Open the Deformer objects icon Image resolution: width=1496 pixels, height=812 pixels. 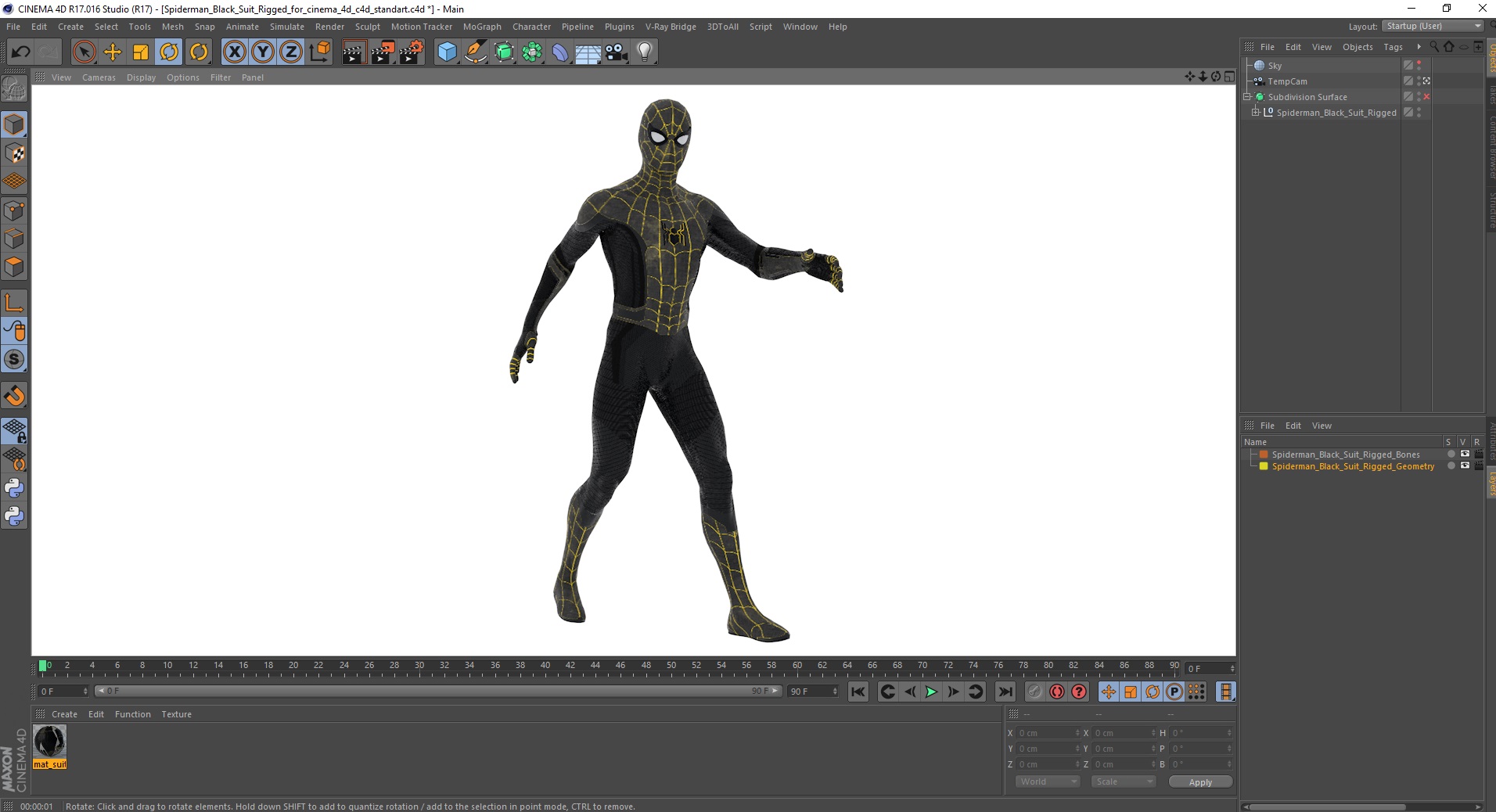pos(561,52)
